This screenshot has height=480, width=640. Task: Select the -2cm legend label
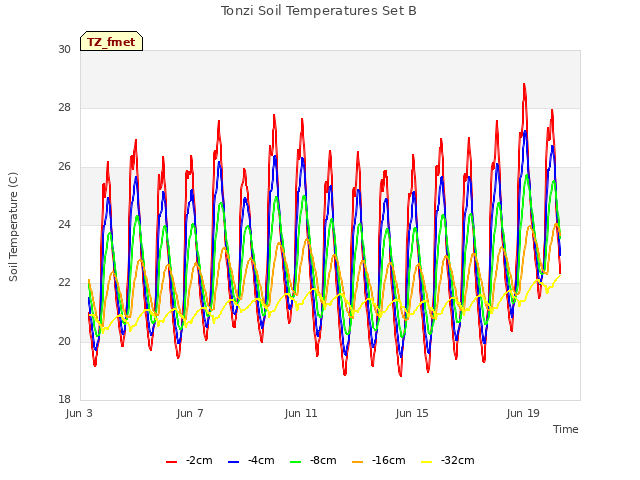click(x=199, y=461)
